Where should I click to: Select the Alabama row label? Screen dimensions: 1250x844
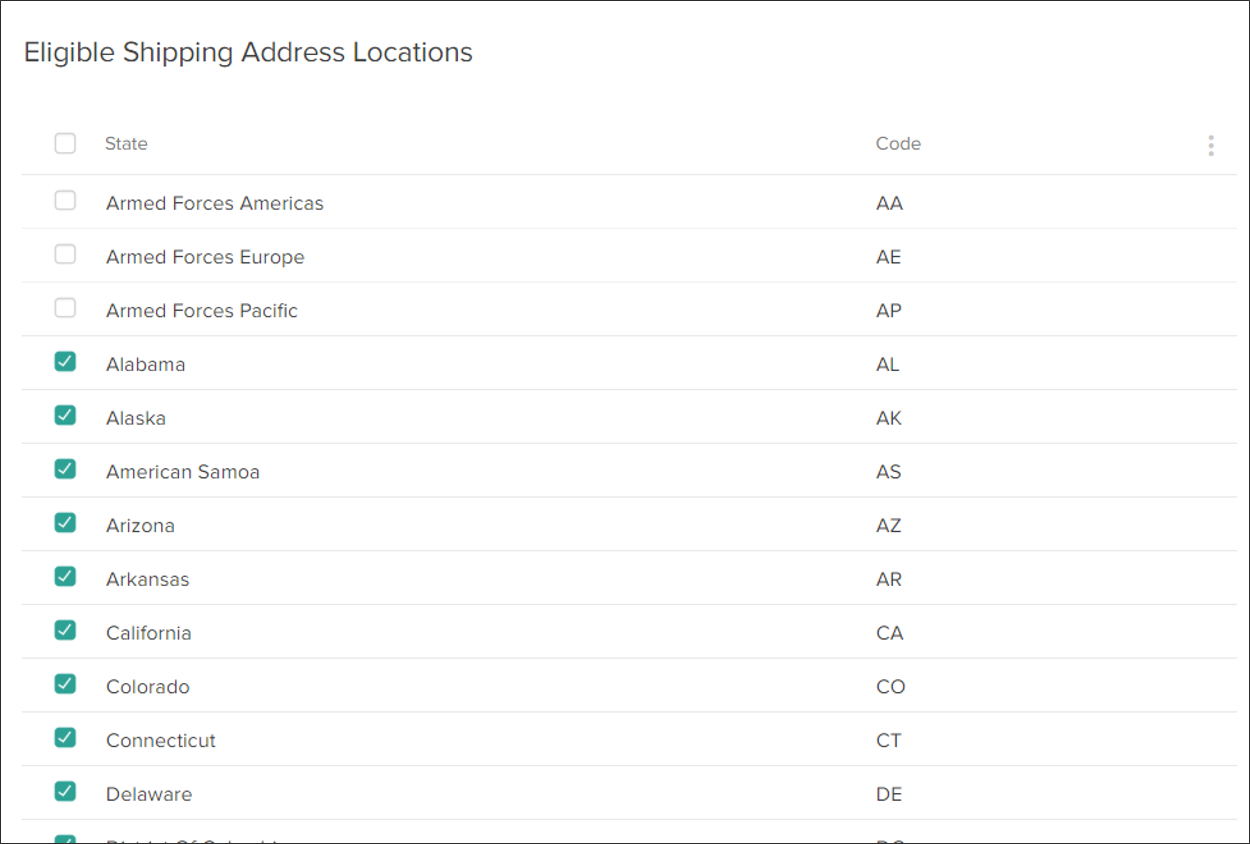[x=145, y=364]
